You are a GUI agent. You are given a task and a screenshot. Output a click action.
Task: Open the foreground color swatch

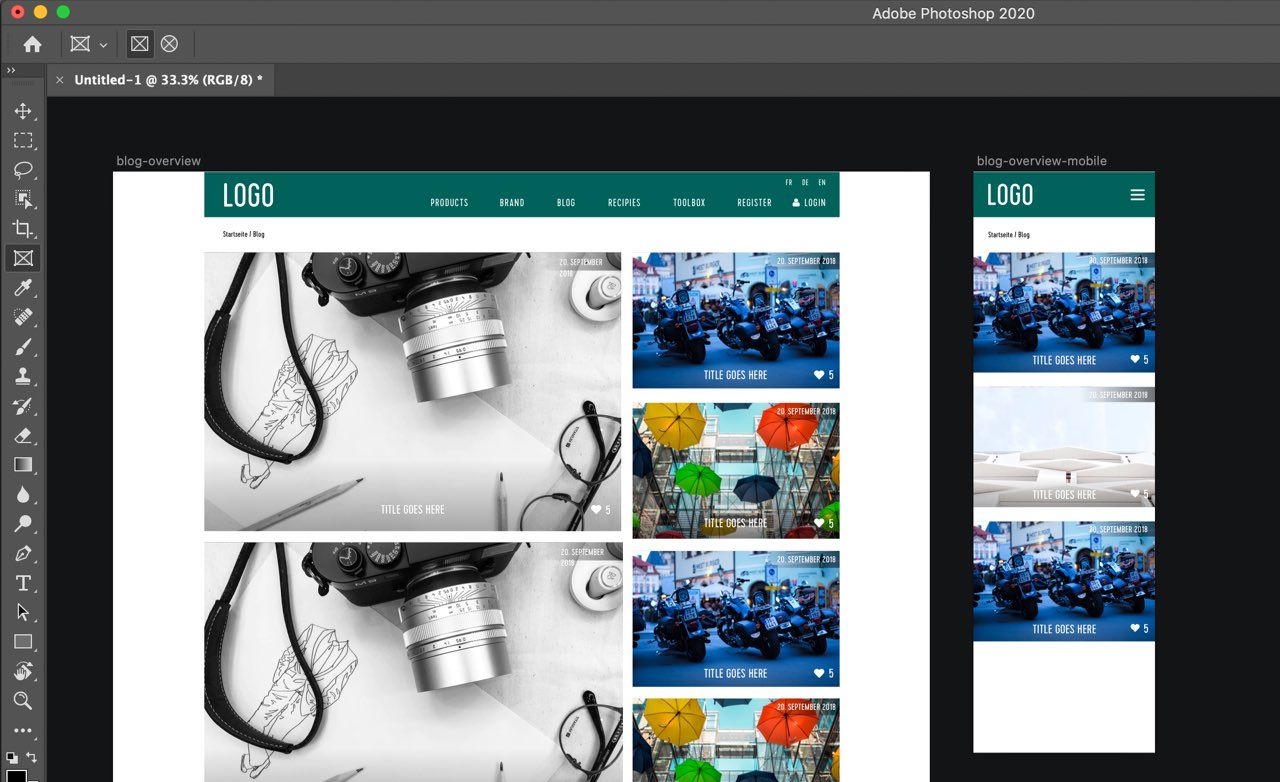pyautogui.click(x=16, y=775)
